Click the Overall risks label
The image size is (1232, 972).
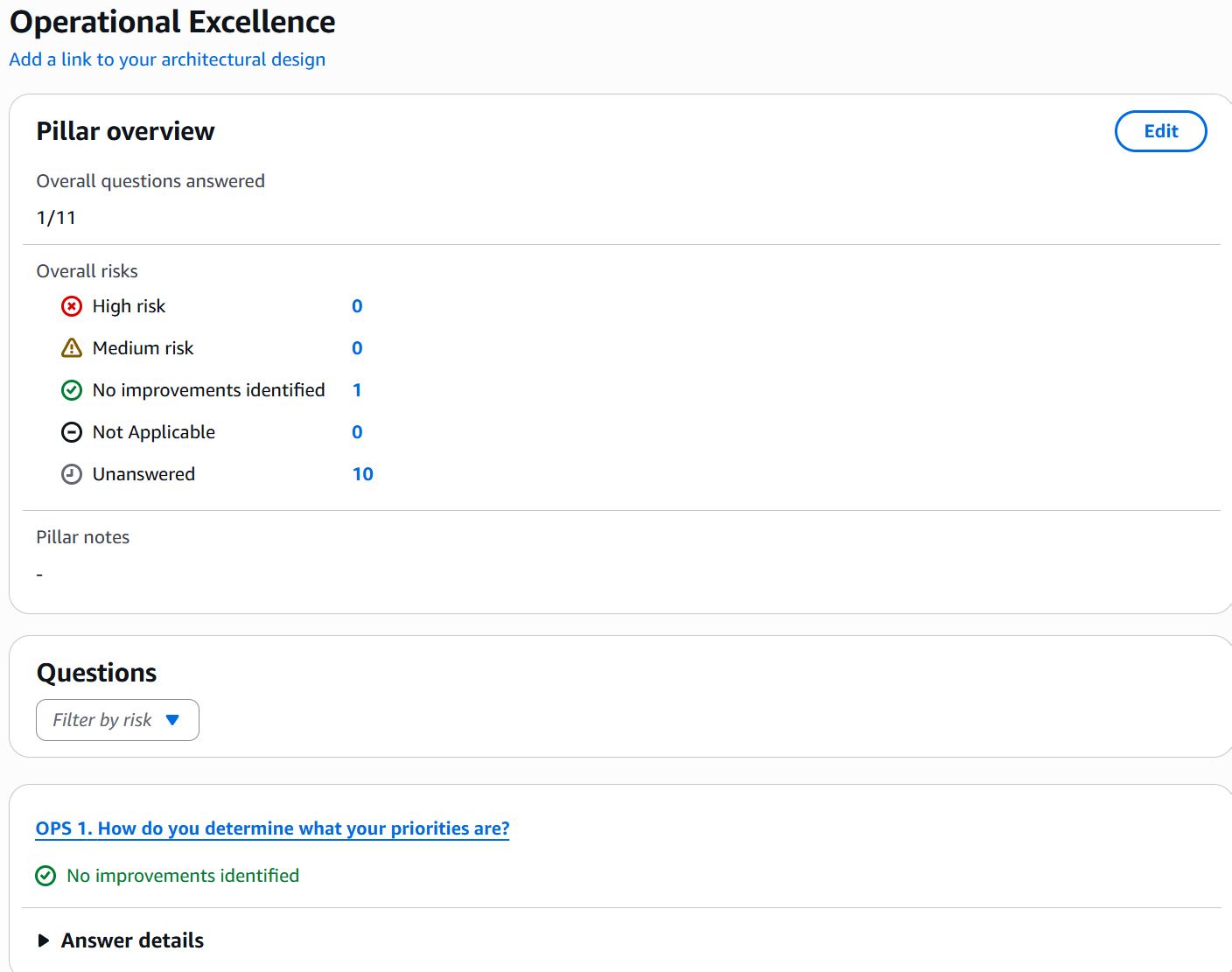87,271
